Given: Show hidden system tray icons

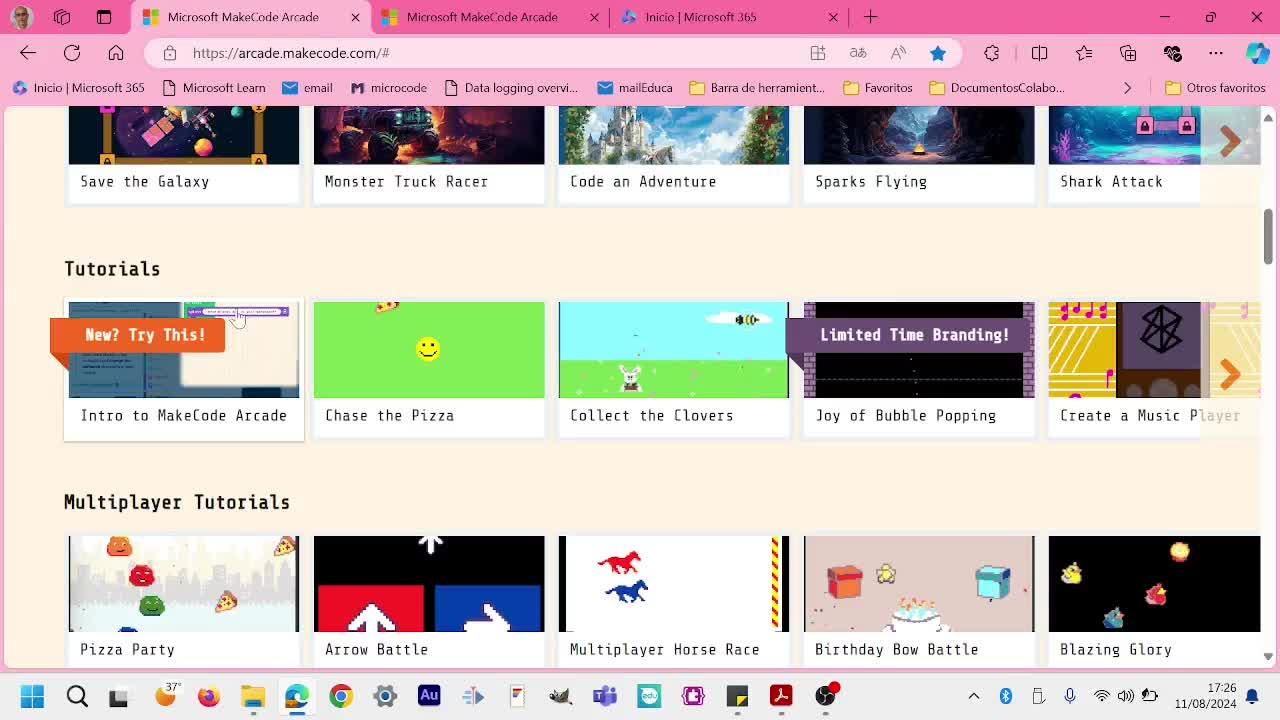Looking at the screenshot, I should point(974,696).
